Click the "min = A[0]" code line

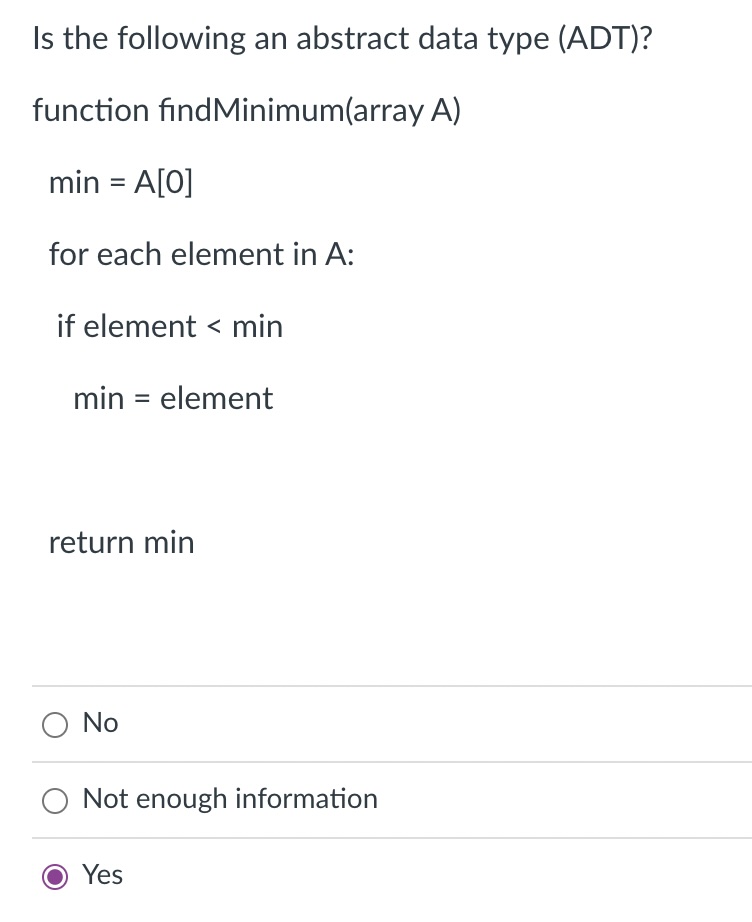click(x=121, y=182)
